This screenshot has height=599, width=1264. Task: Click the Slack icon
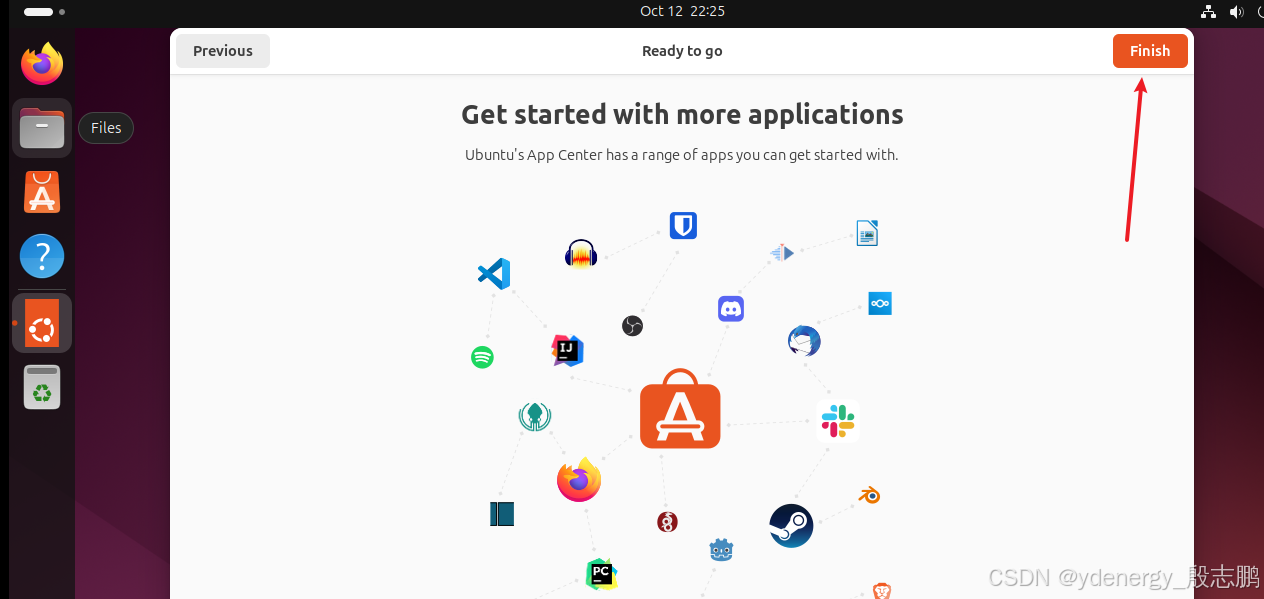click(x=838, y=421)
